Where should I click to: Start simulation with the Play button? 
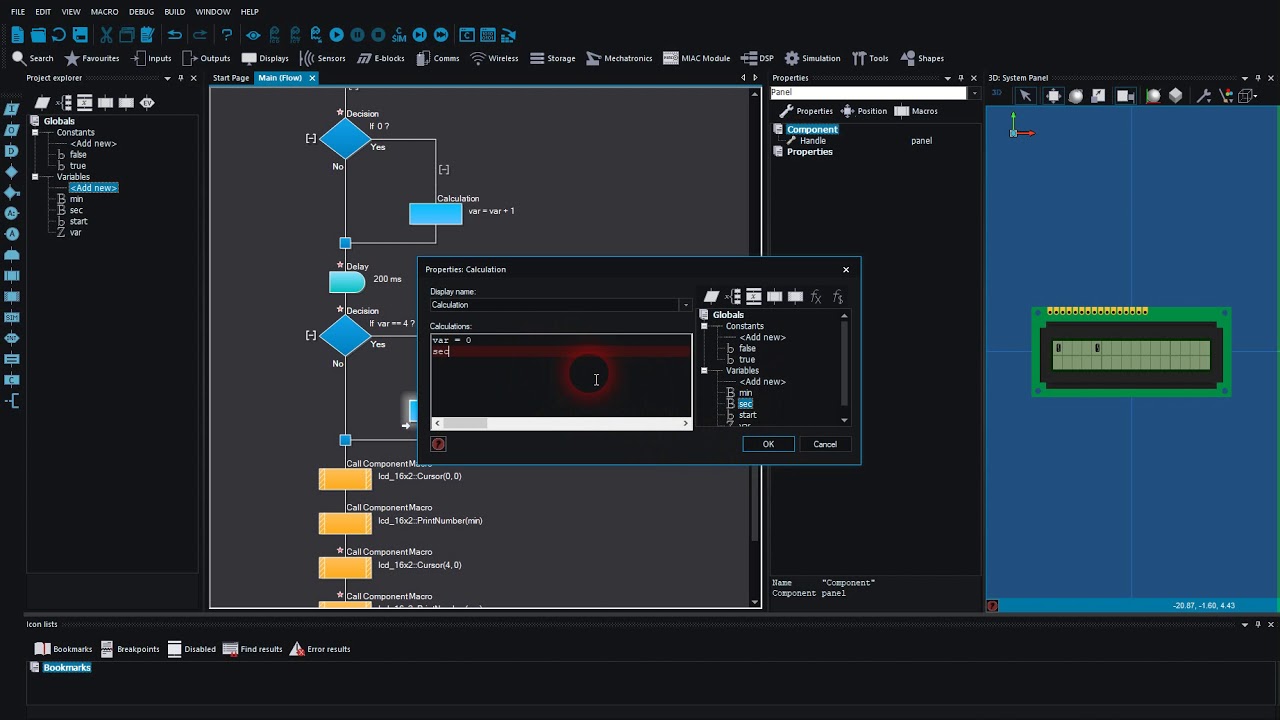point(337,35)
